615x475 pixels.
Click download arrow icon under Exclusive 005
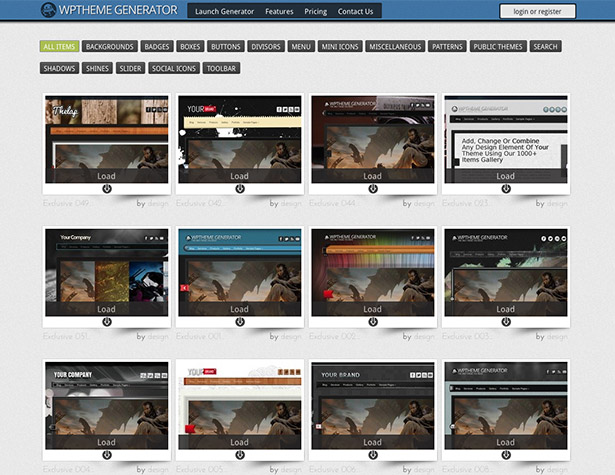point(240,455)
